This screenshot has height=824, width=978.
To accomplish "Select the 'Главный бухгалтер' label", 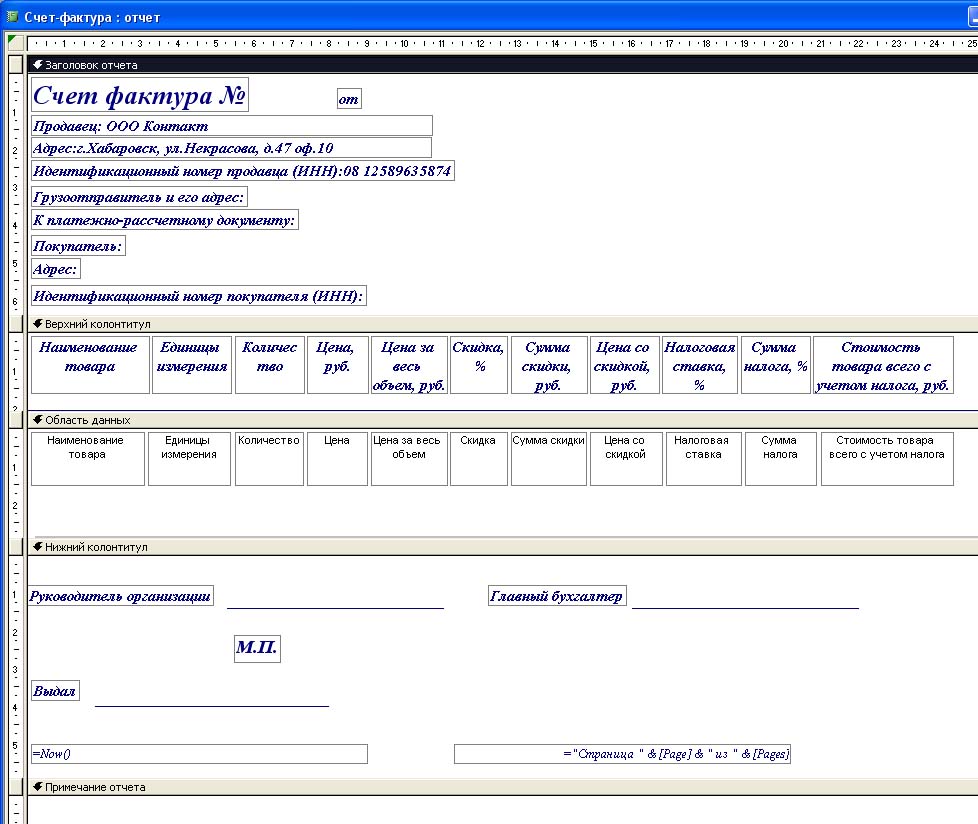I will (557, 596).
